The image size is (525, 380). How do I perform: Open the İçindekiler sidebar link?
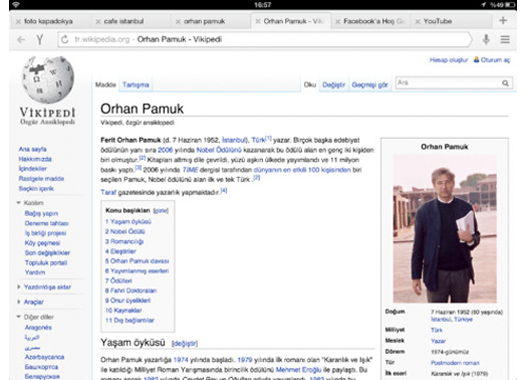[x=33, y=169]
